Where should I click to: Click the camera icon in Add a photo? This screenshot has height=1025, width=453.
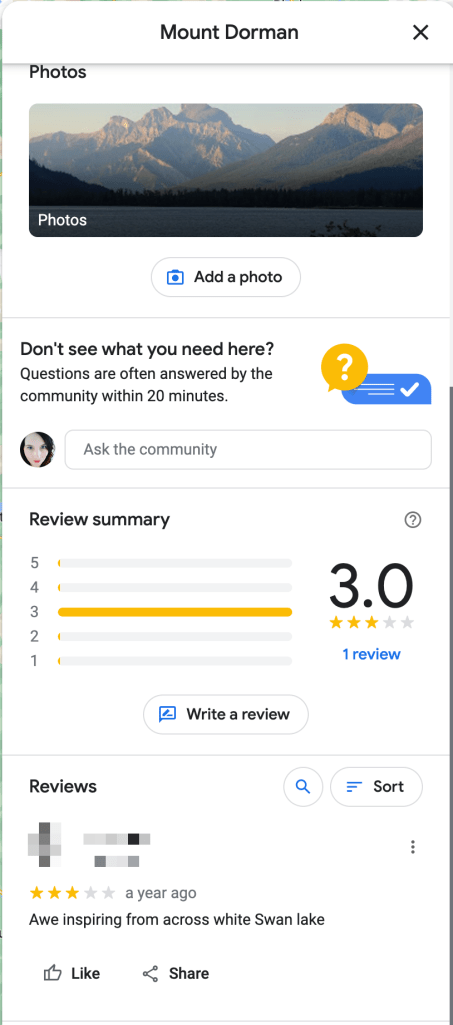[x=175, y=277]
